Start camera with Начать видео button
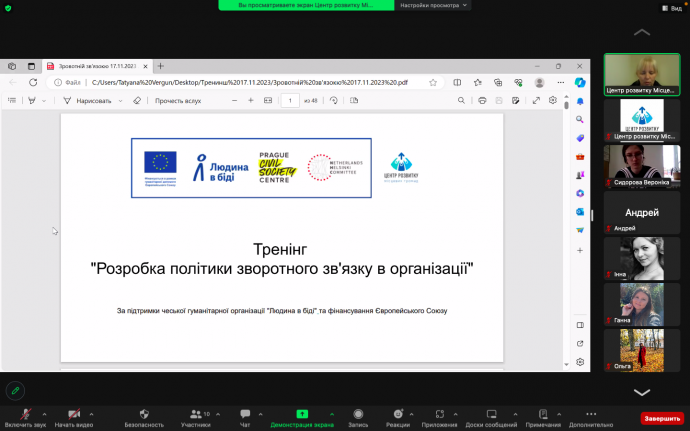Screen dimensions: 690x431 (74, 415)
